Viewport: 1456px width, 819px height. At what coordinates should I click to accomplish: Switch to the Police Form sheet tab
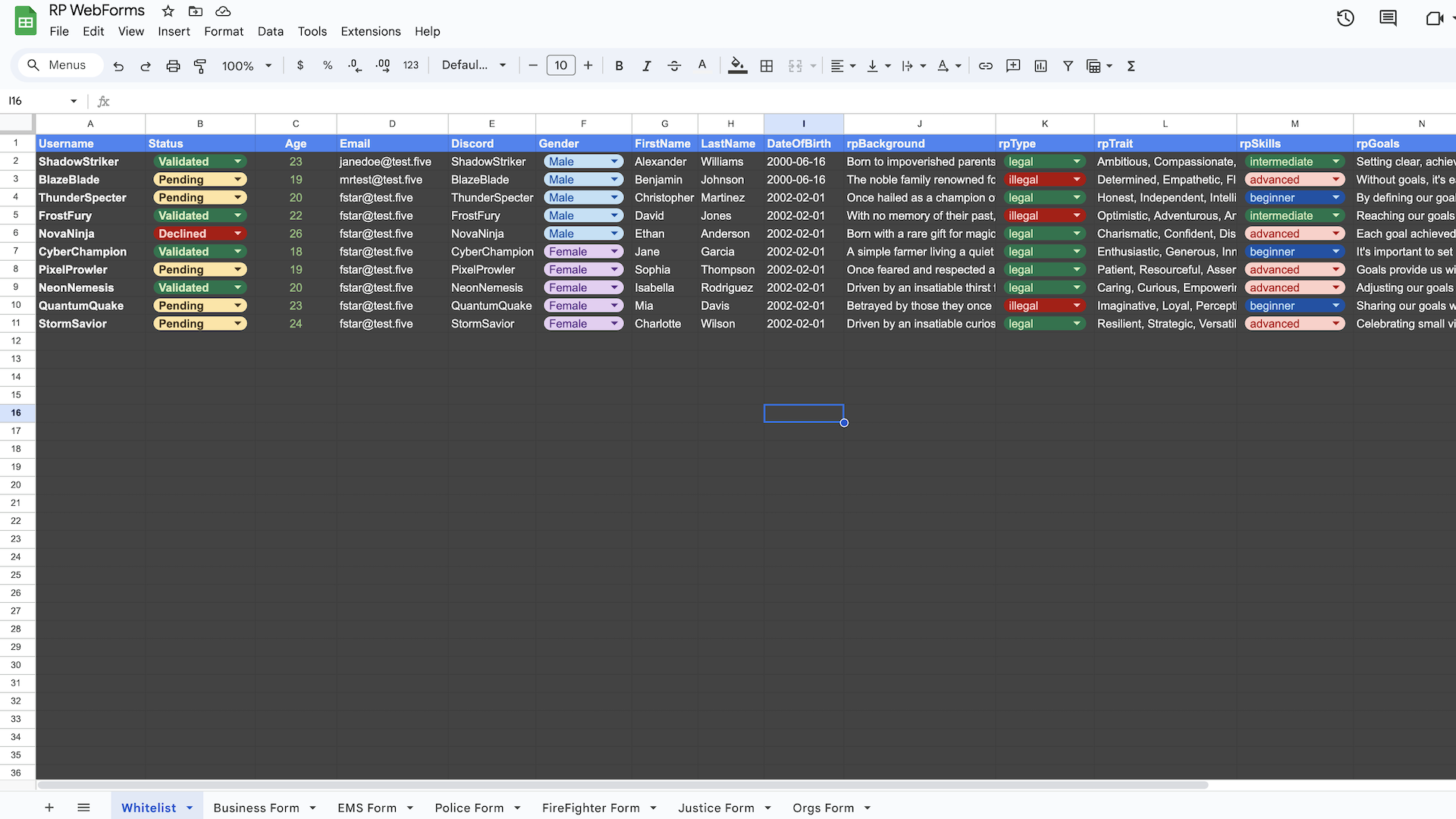[x=469, y=808]
